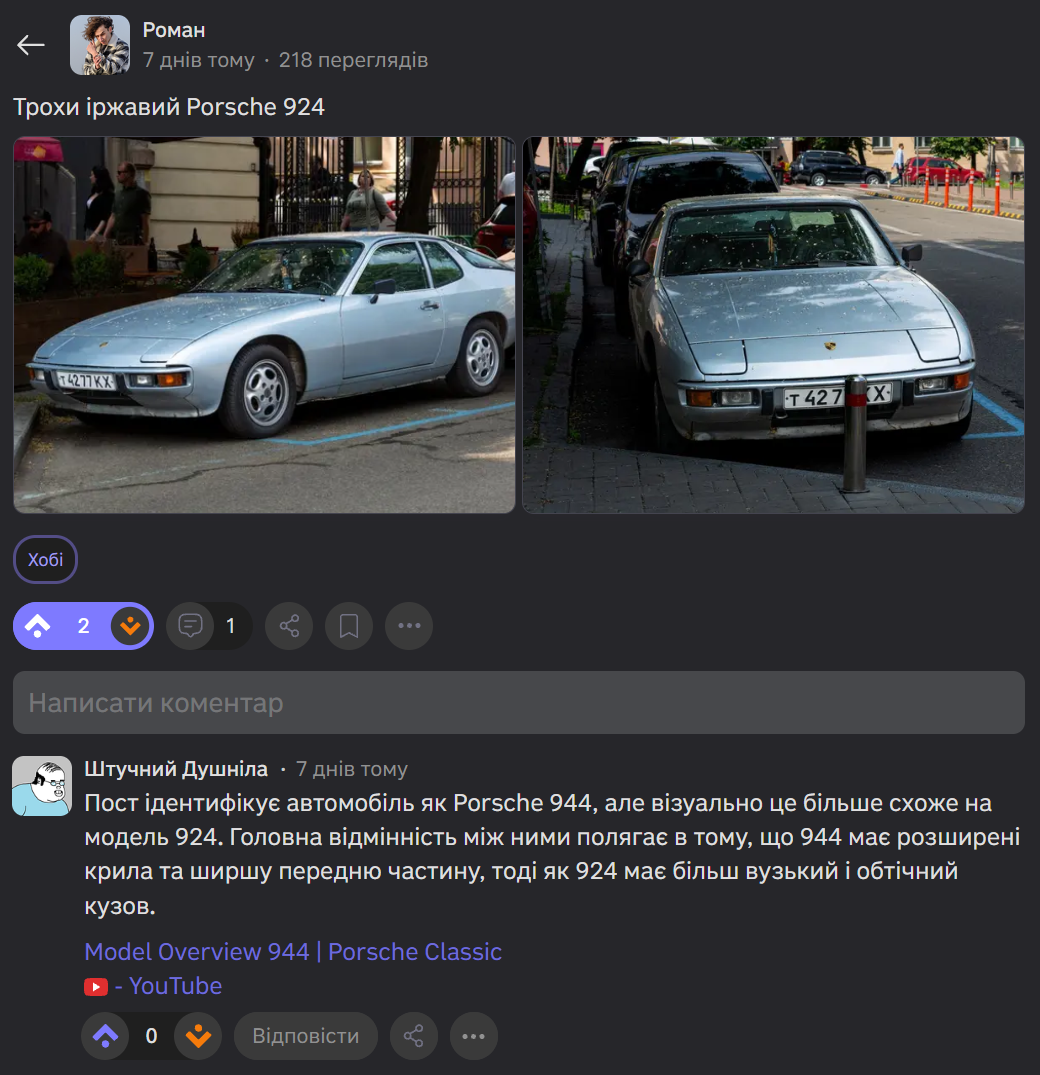Viewport: 1040px width, 1075px height.
Task: Share the comment via share icon
Action: tap(413, 1035)
